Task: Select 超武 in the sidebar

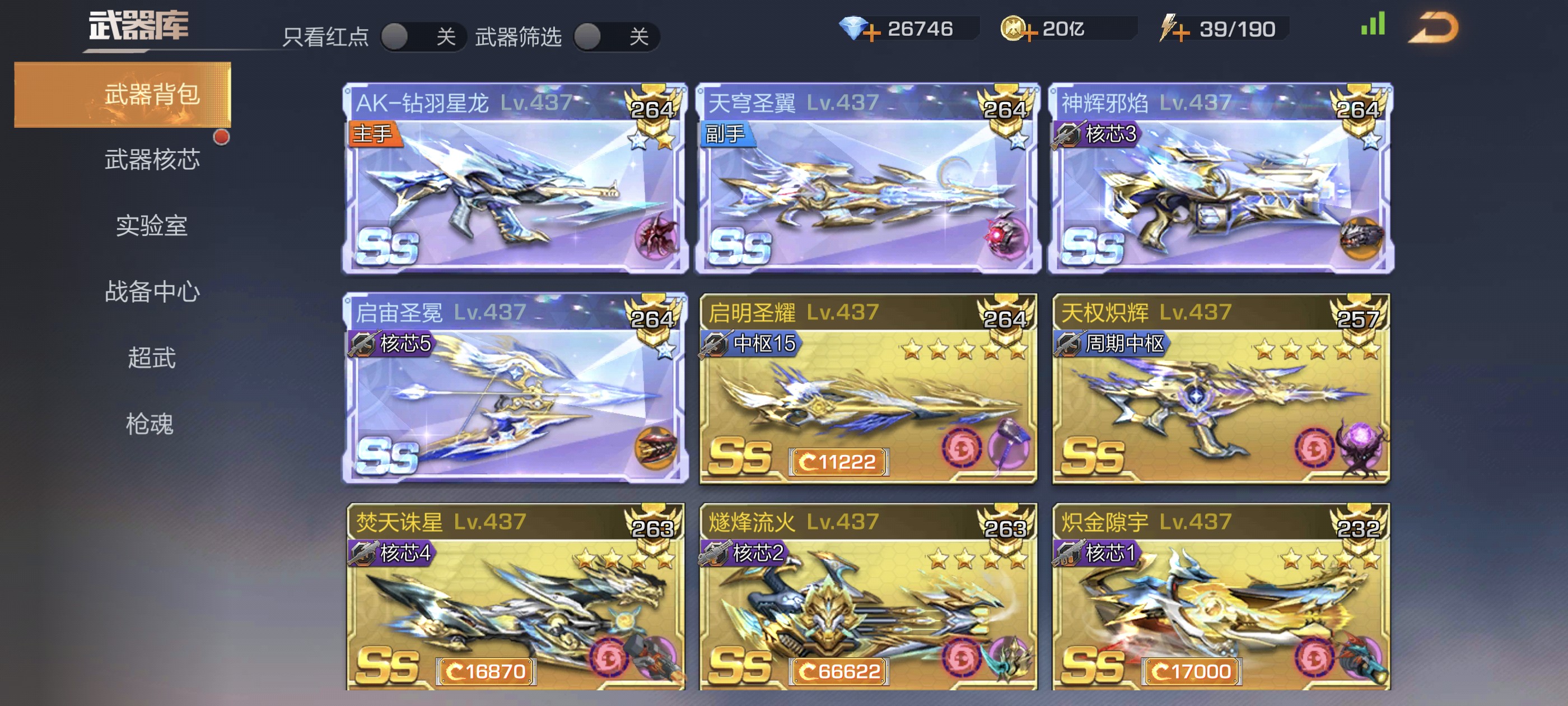Action: 152,357
